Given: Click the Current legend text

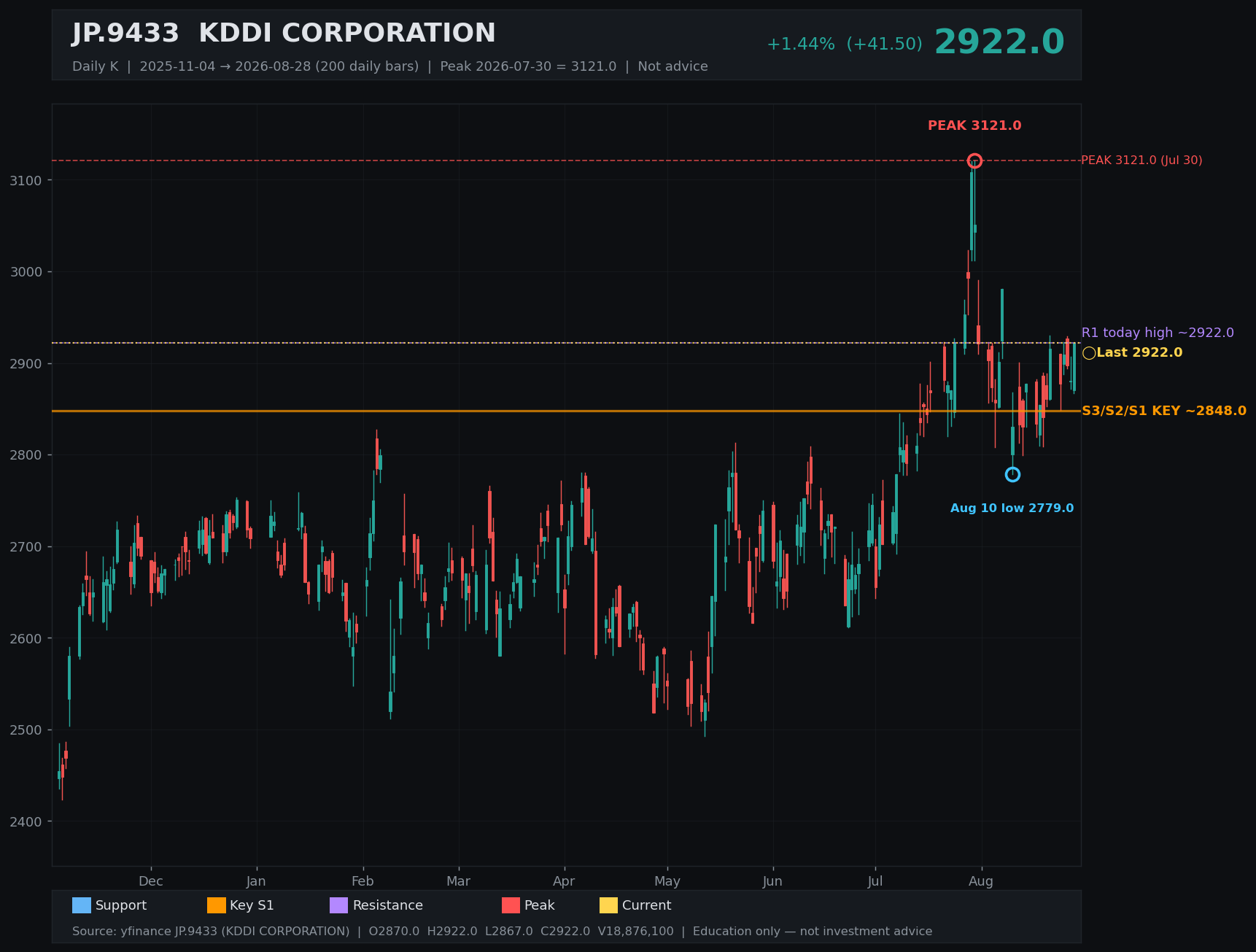Looking at the screenshot, I should coord(647,905).
